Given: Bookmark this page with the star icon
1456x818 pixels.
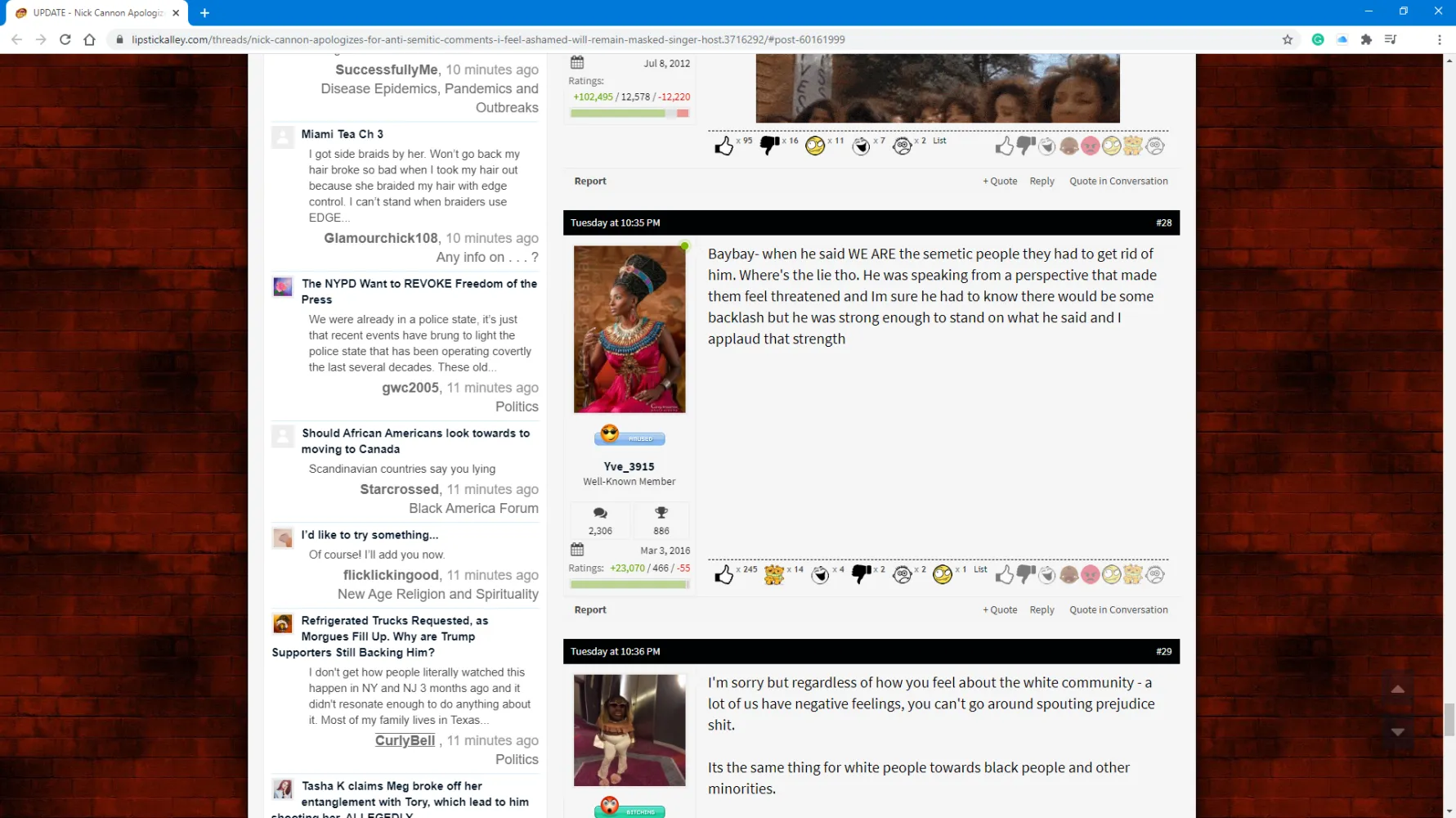Looking at the screenshot, I should (x=1288, y=39).
